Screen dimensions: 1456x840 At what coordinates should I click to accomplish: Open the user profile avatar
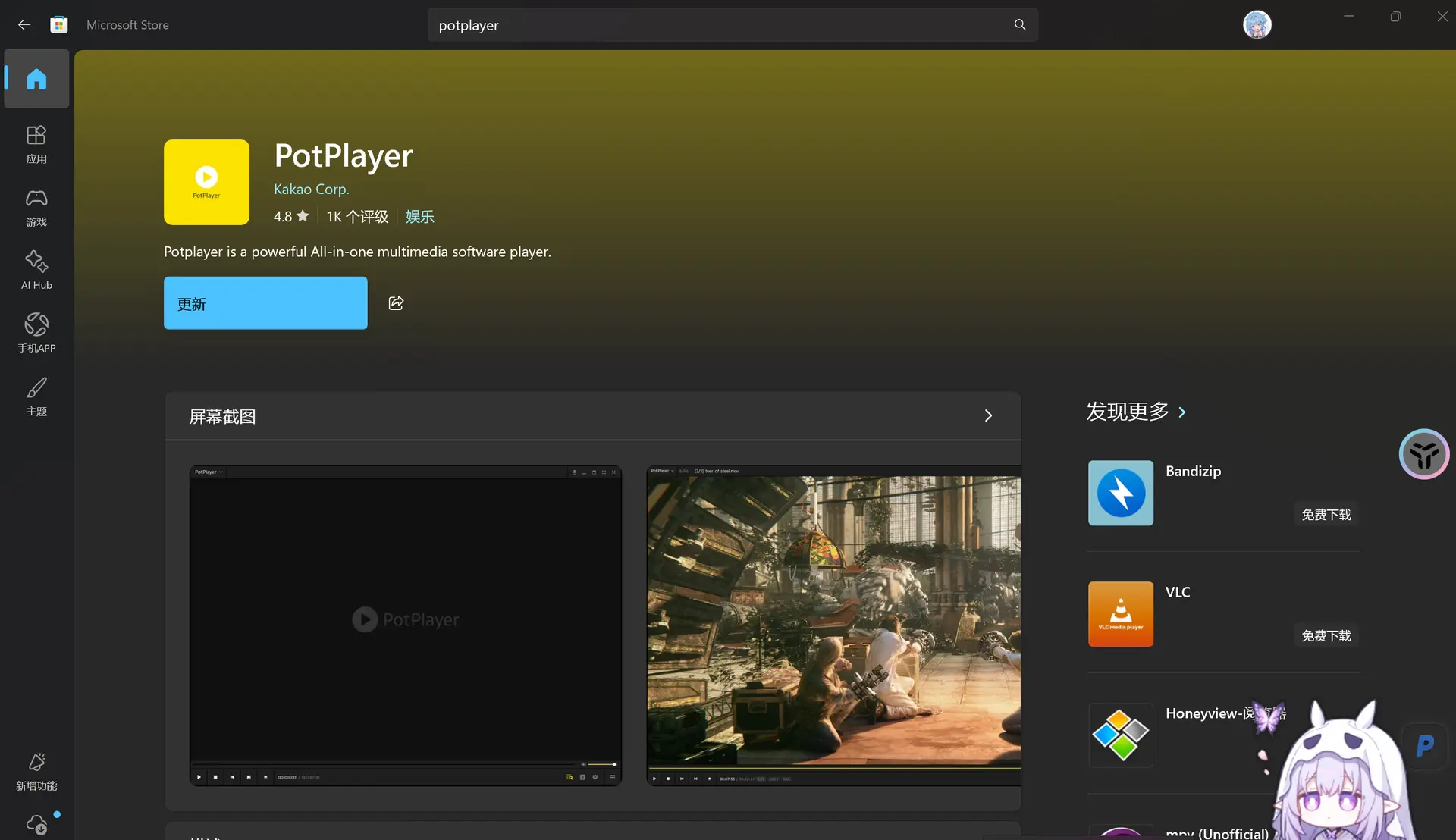(x=1257, y=25)
